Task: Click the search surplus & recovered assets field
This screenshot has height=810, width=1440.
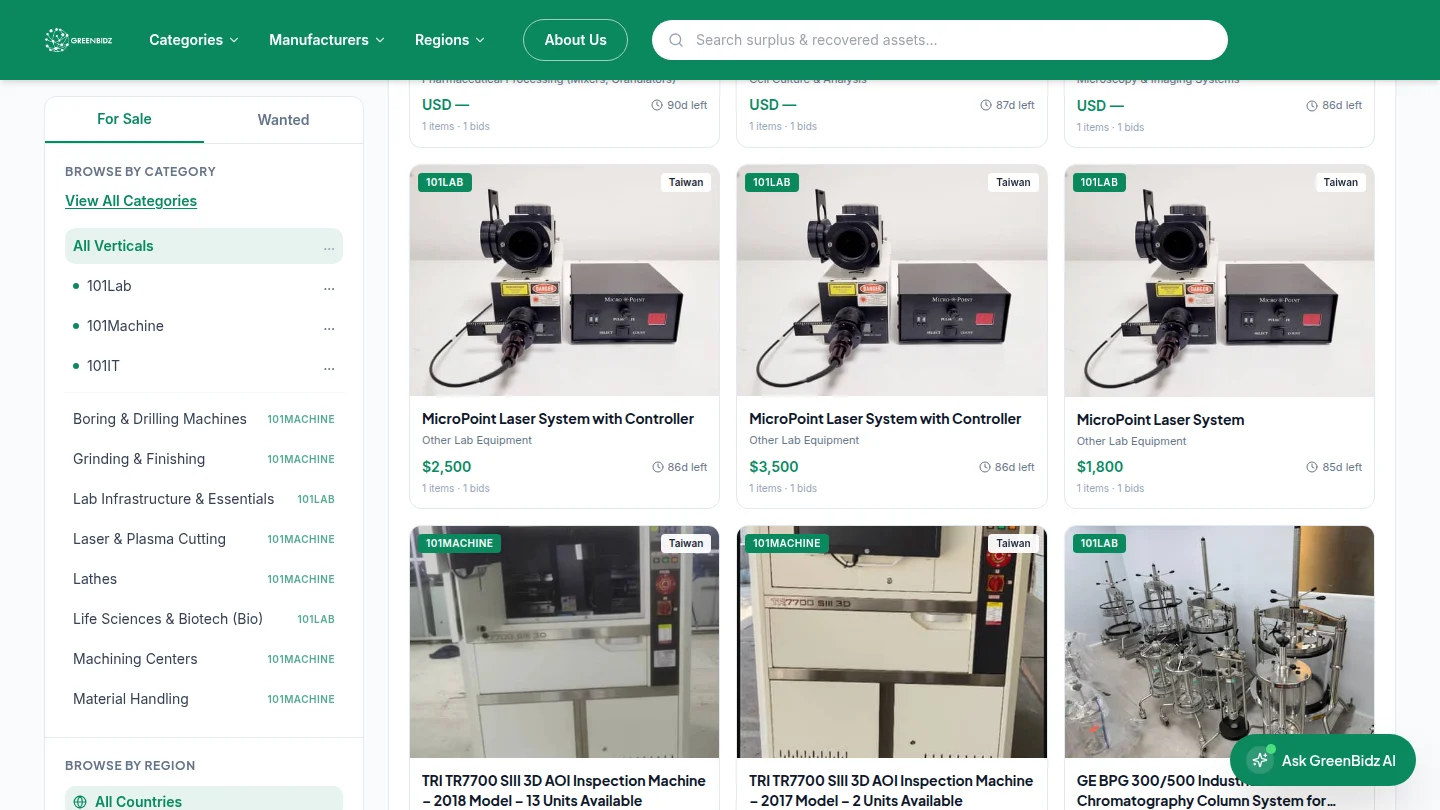Action: tap(940, 40)
